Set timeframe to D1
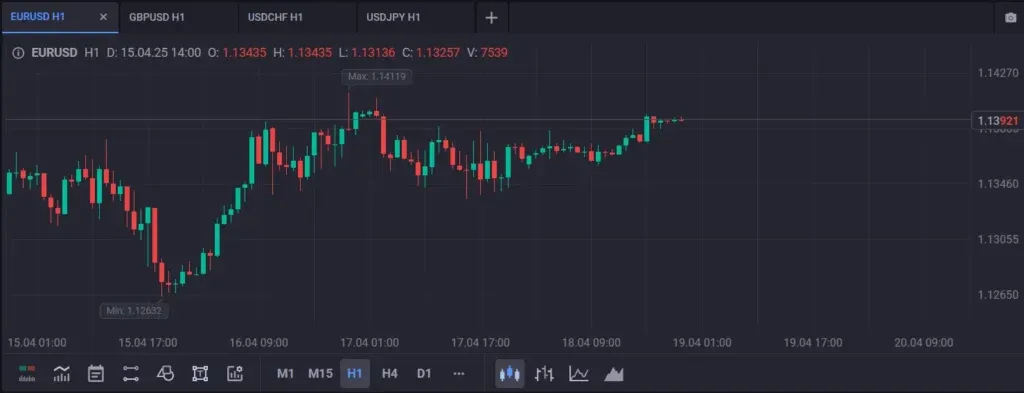1024x393 pixels. (424, 373)
